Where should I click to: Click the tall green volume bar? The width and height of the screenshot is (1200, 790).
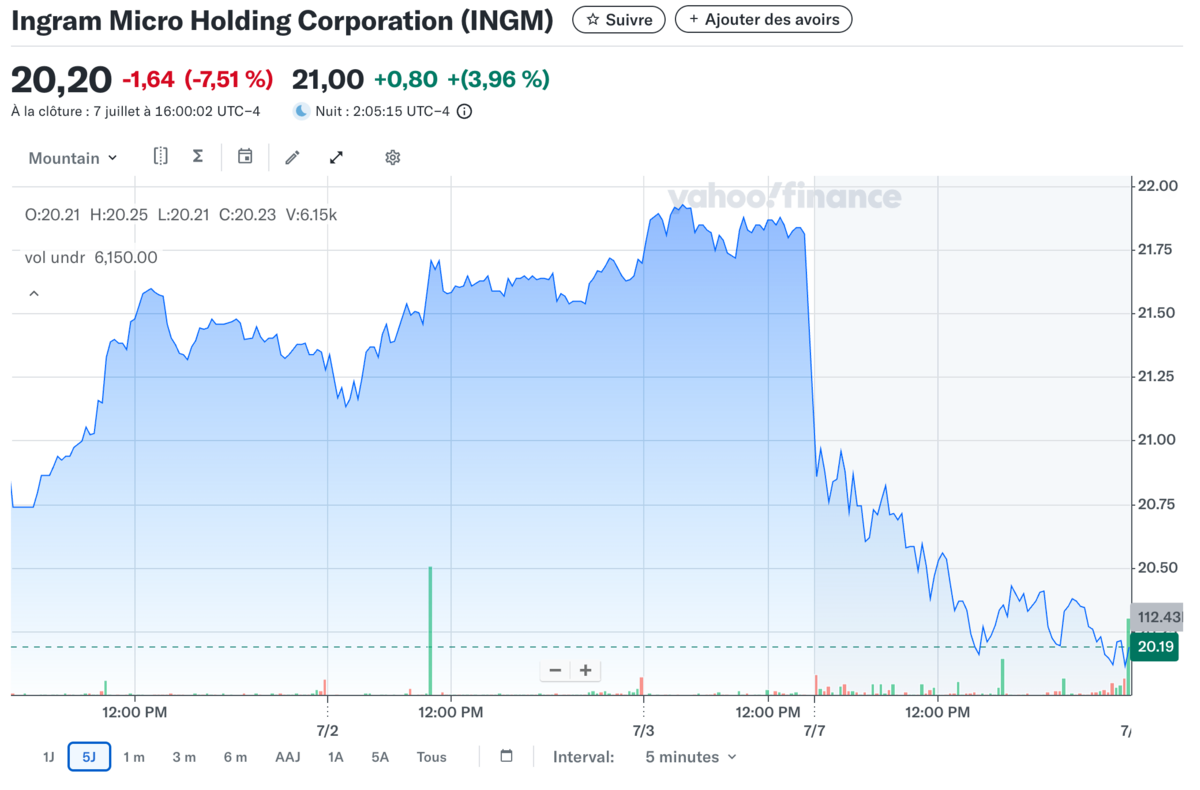(431, 631)
